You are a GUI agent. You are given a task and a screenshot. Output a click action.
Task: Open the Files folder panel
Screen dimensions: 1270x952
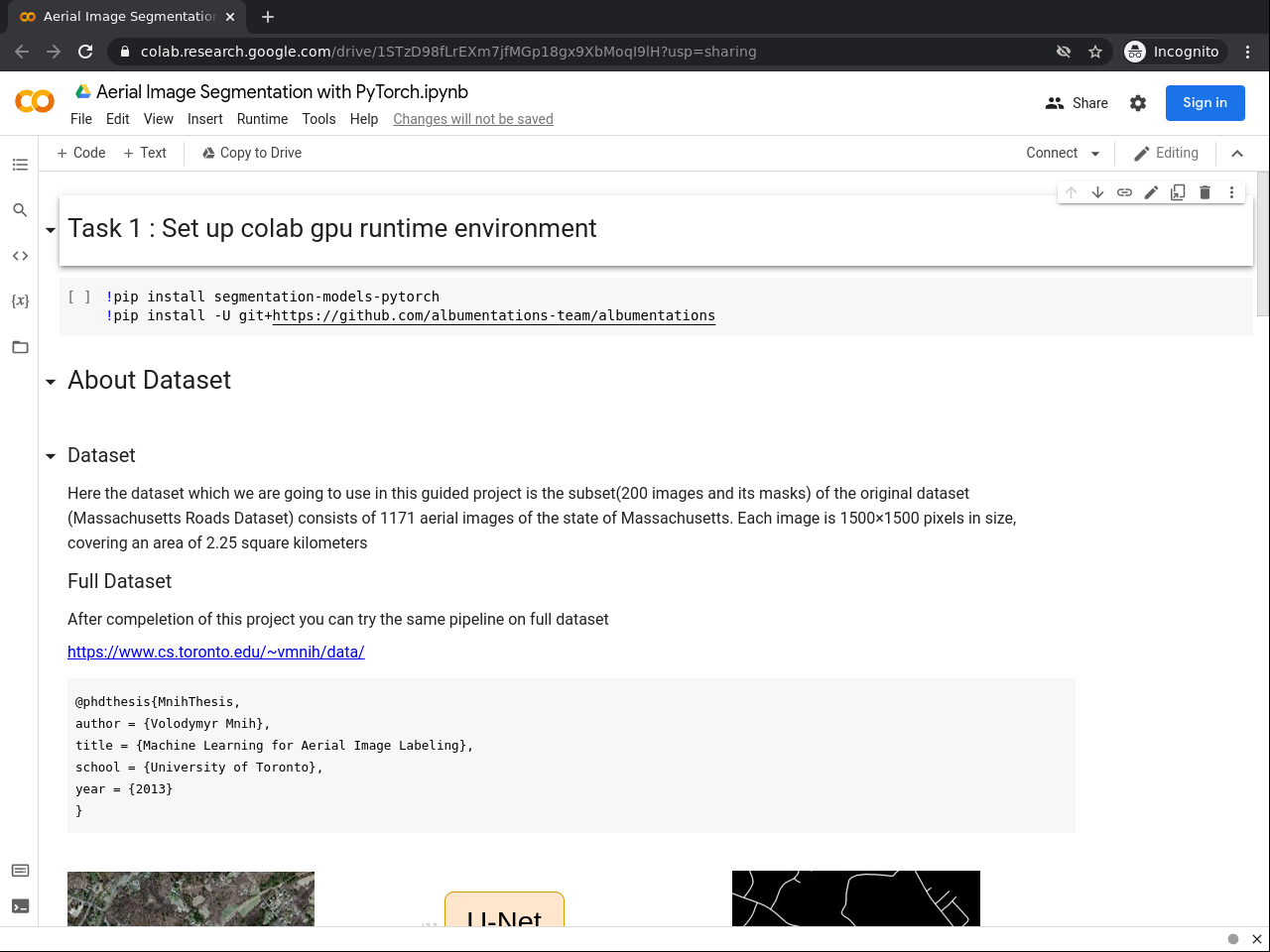pyautogui.click(x=20, y=347)
